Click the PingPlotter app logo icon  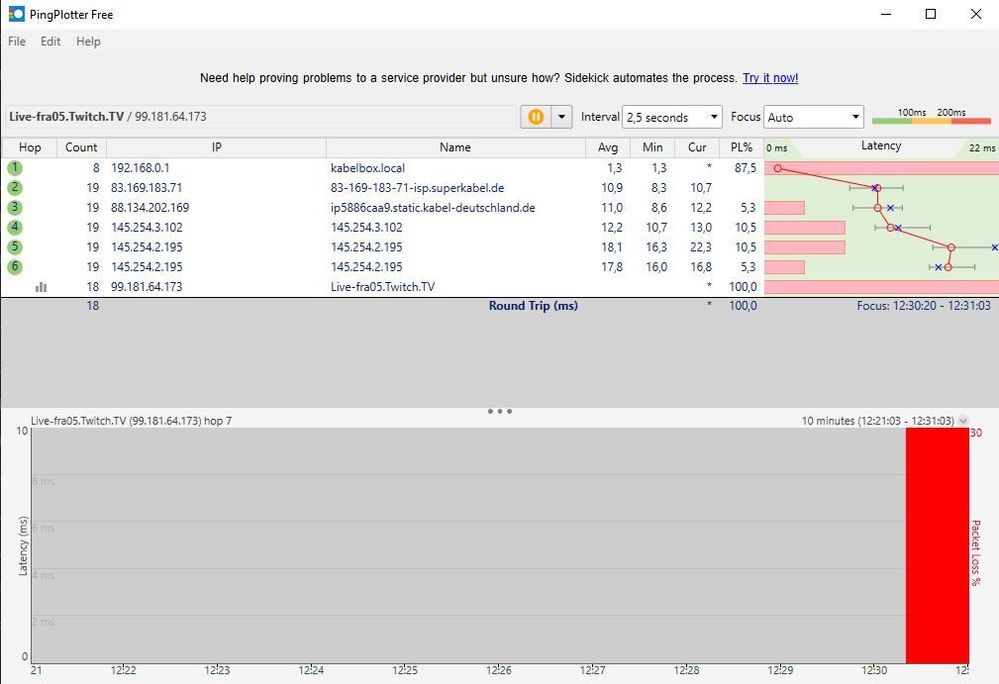(16, 13)
